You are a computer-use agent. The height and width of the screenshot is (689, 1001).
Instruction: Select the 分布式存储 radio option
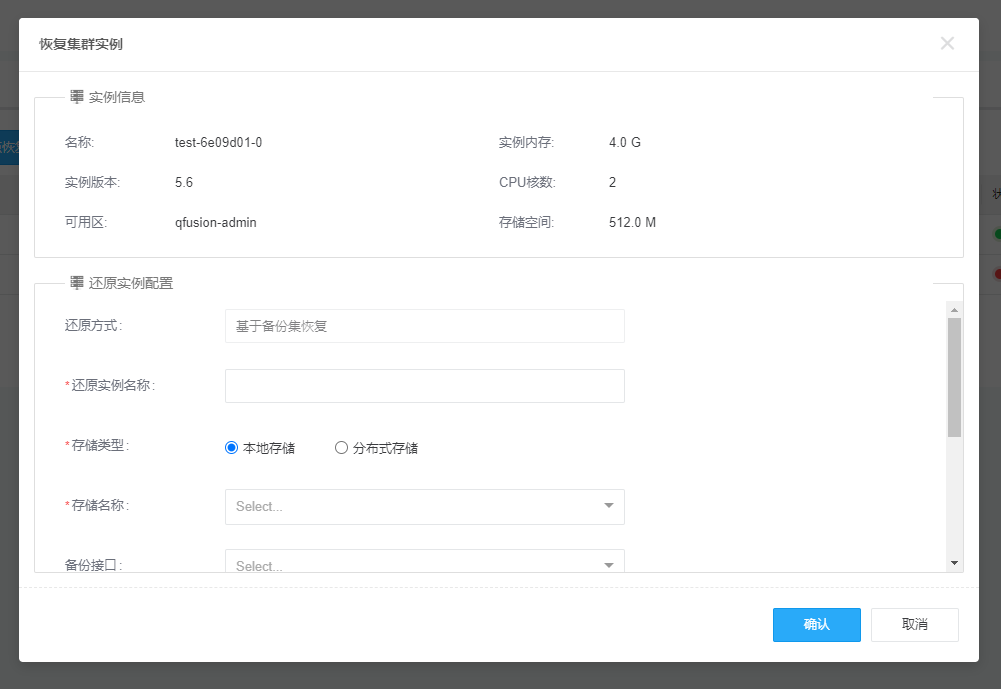[342, 448]
